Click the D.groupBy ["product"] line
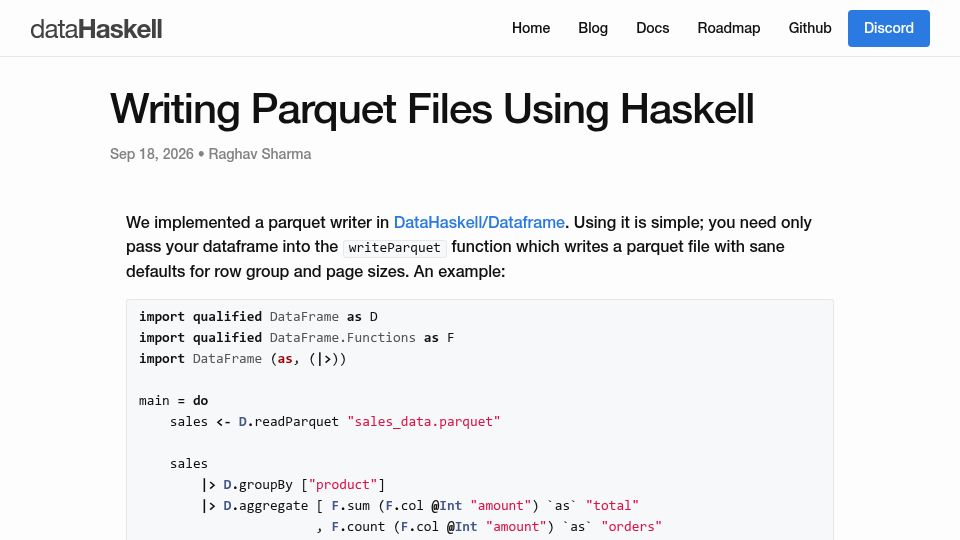This screenshot has height=540, width=960. coord(293,484)
